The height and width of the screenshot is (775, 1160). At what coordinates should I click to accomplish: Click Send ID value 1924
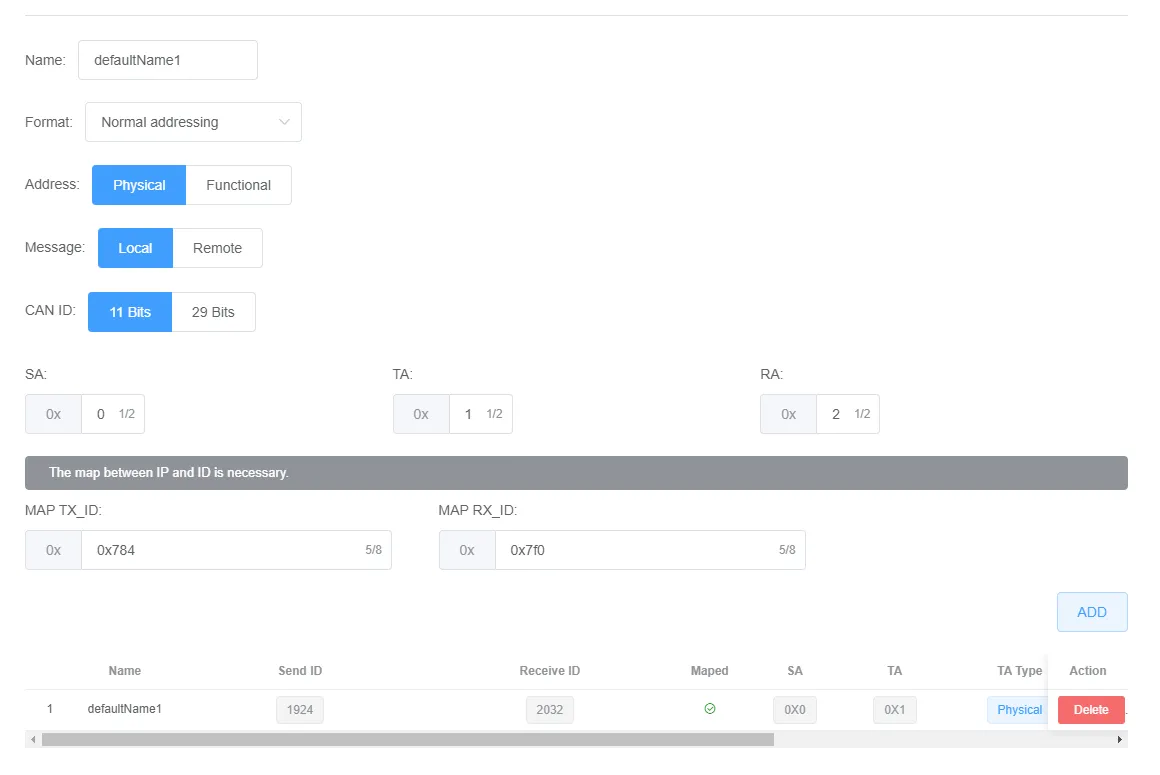coord(300,710)
